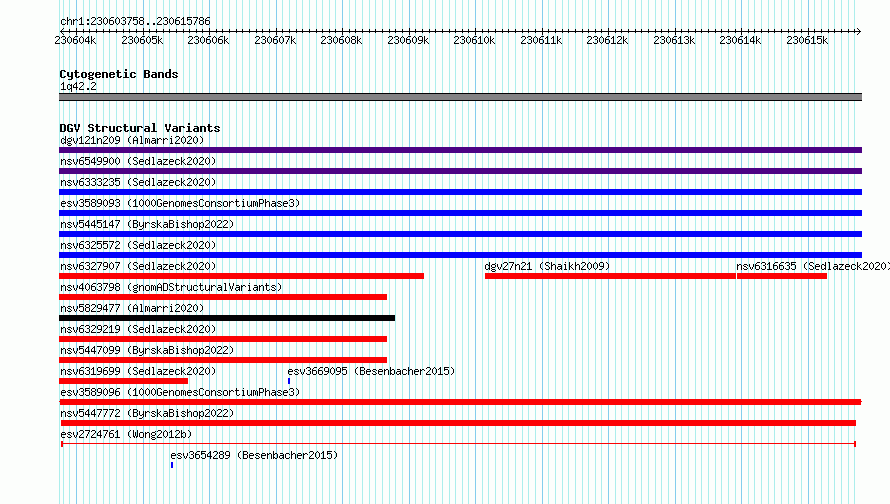Click the DGV Structural Variants track title
The image size is (890, 504).
140,128
